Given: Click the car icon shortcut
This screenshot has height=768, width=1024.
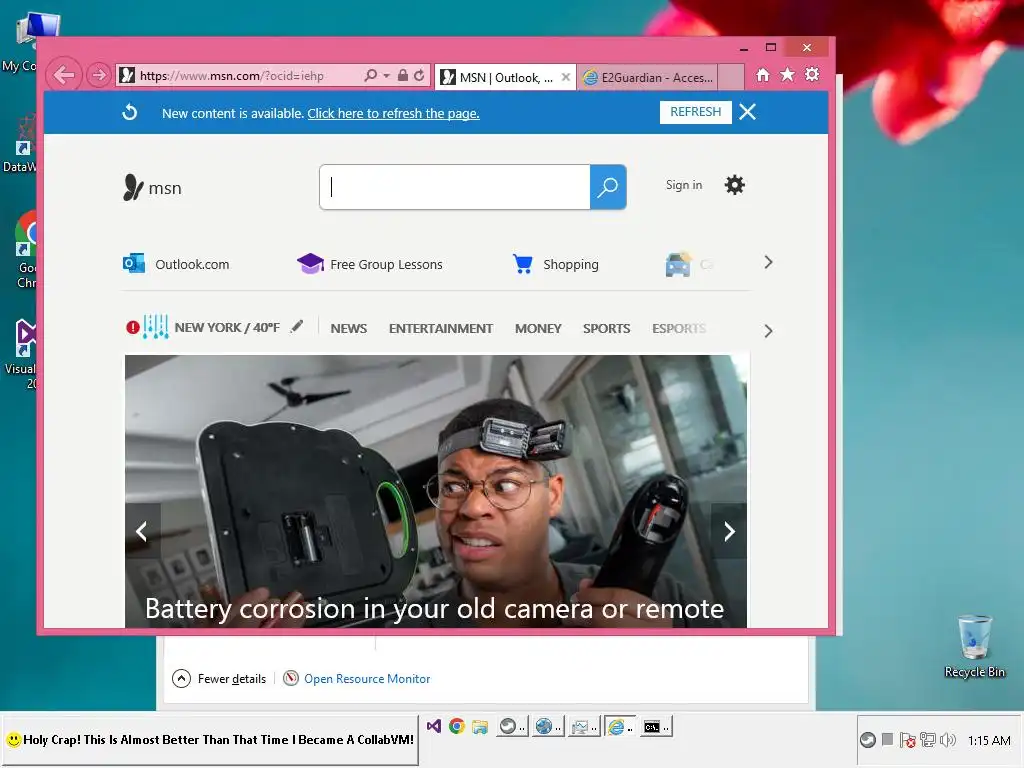Looking at the screenshot, I should 678,264.
